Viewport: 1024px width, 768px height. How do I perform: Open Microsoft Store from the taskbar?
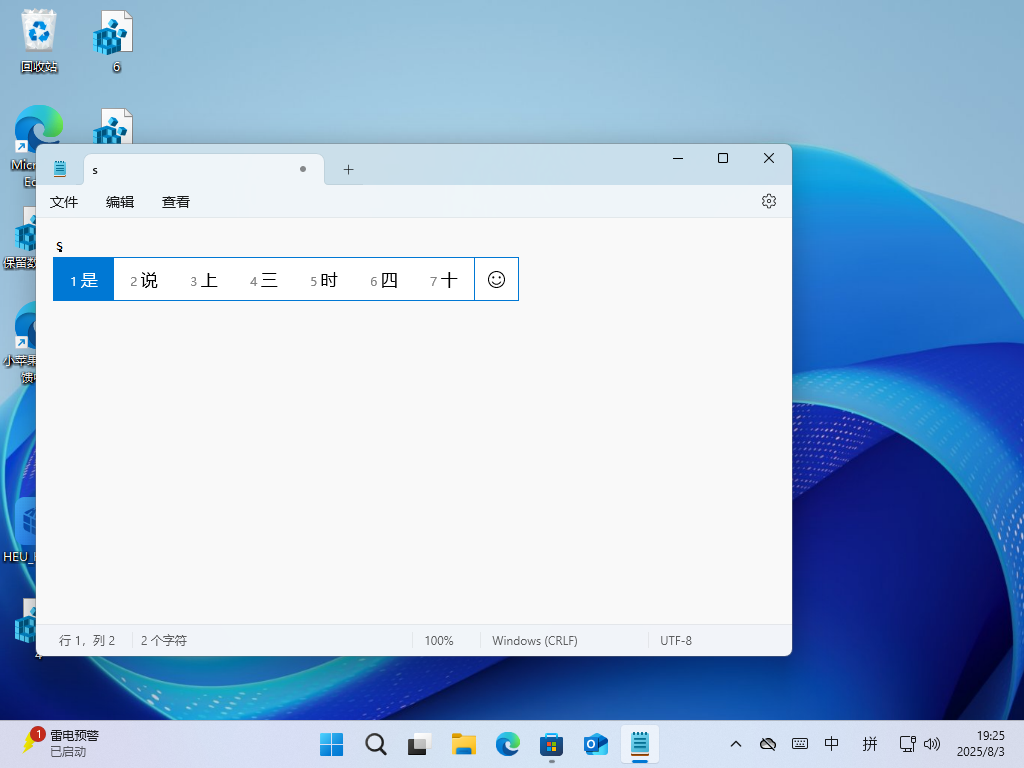pos(552,744)
